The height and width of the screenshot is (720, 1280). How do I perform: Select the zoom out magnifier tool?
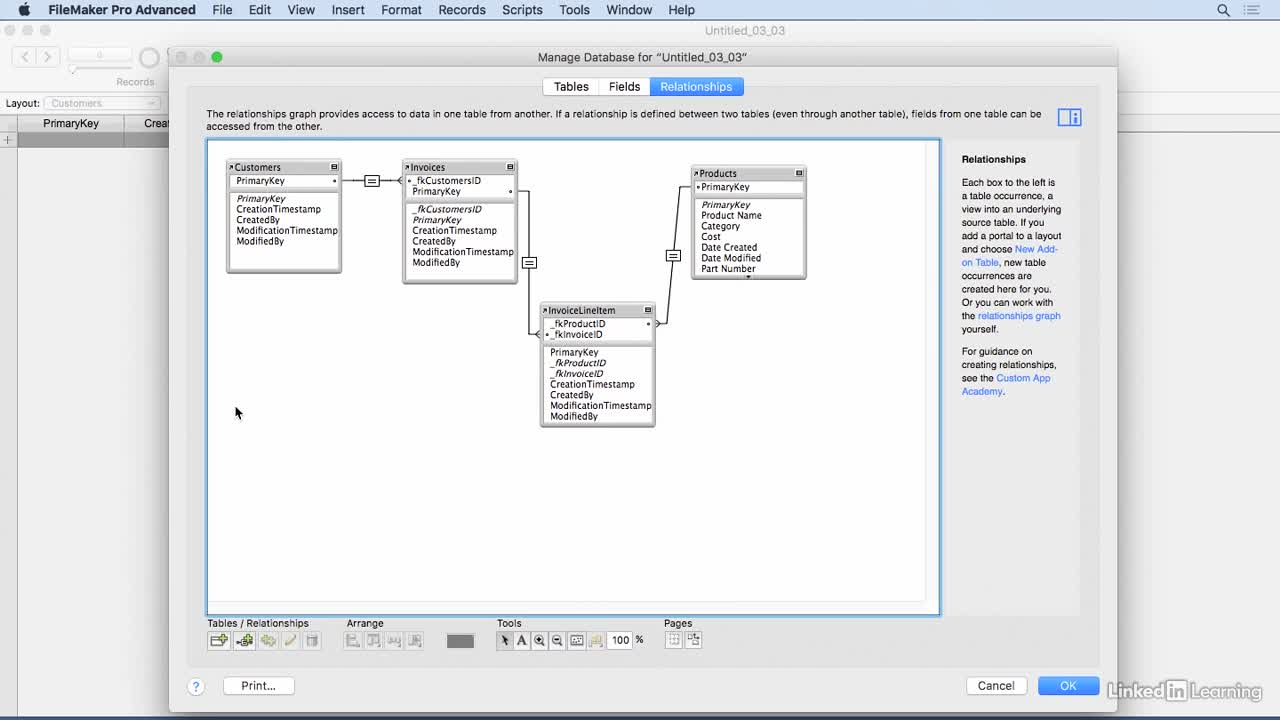tap(557, 640)
